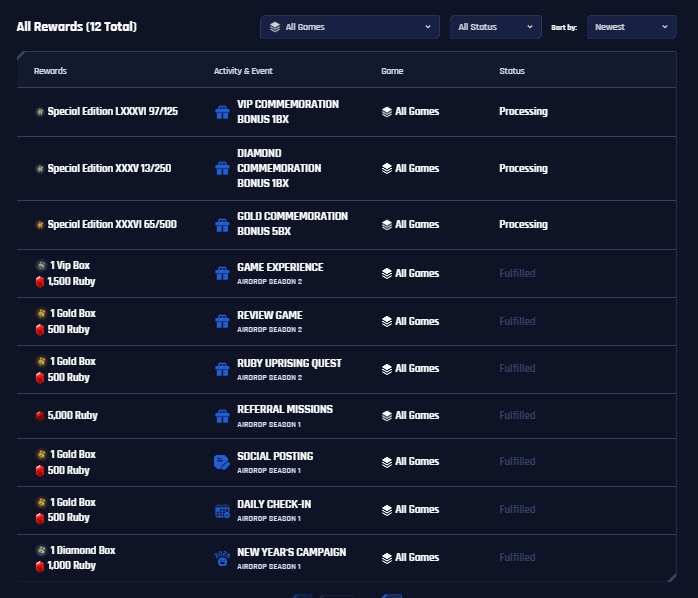Screen dimensions: 698x598
Task: Click the RUBY UPRISING QUEST event title
Action: click(x=289, y=363)
